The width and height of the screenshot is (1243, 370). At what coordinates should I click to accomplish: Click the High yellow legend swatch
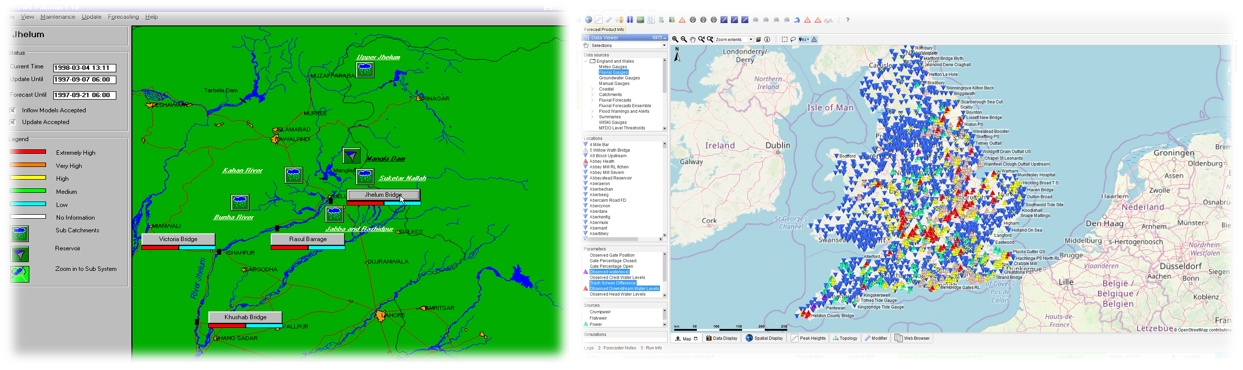28,179
